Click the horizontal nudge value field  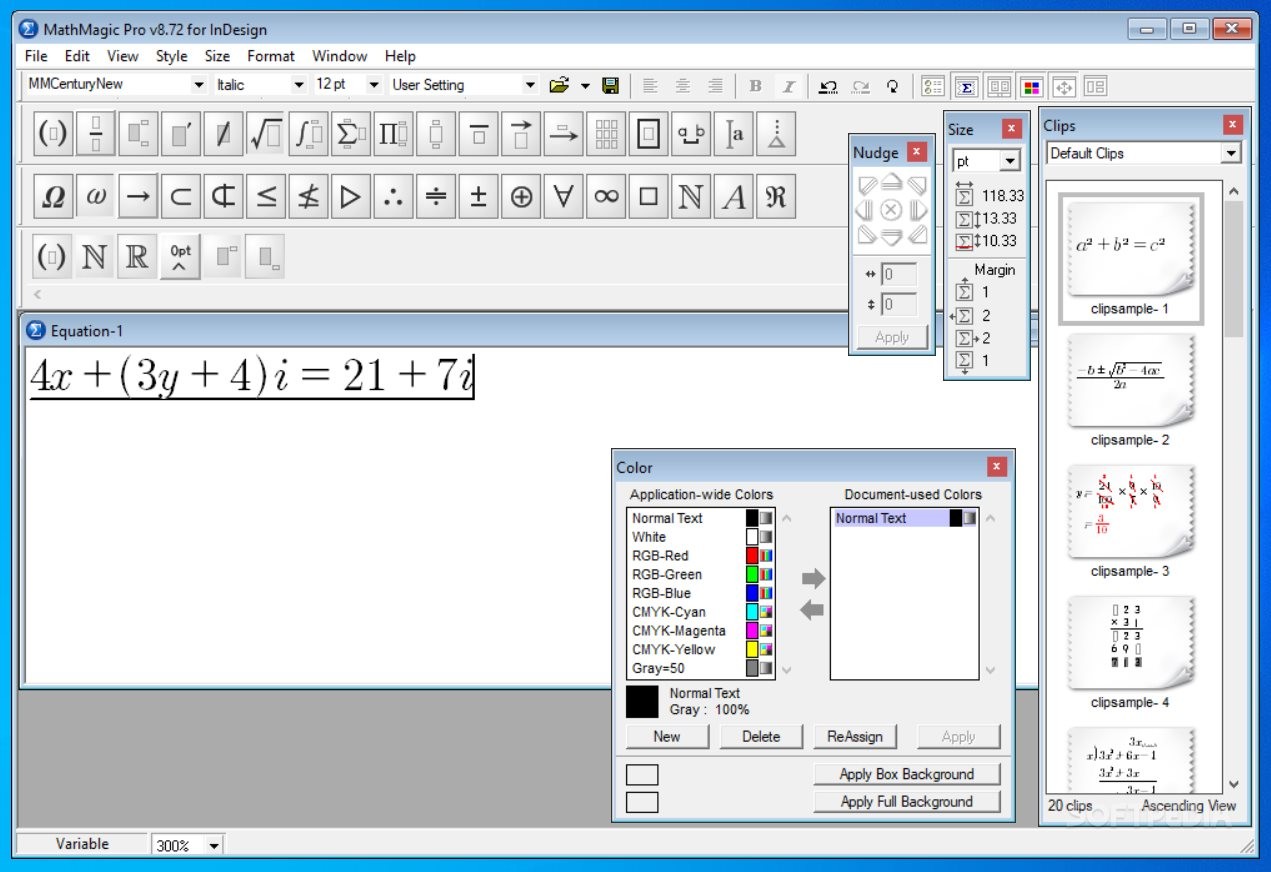click(900, 274)
